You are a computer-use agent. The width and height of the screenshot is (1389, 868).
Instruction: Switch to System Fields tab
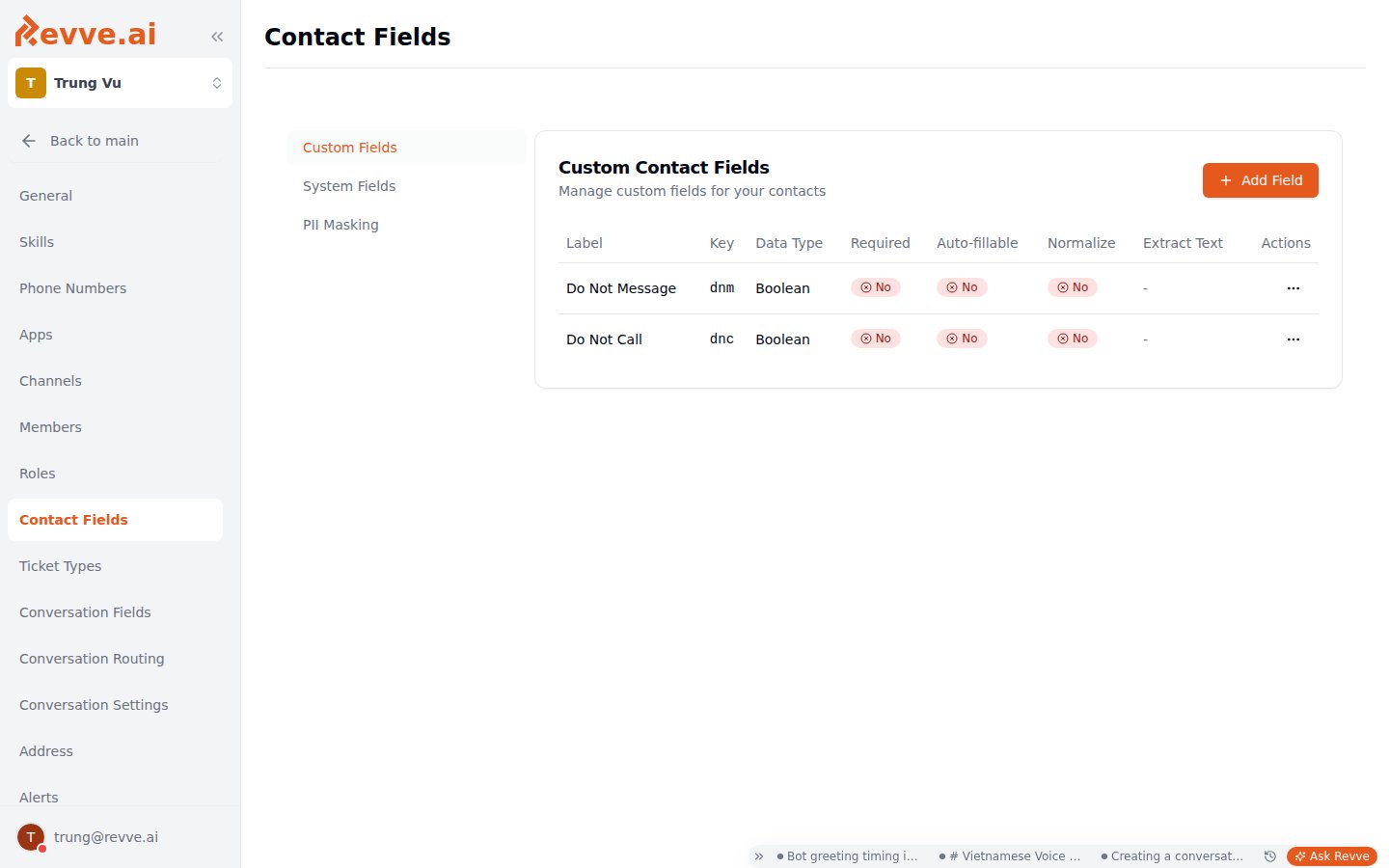pyautogui.click(x=407, y=186)
